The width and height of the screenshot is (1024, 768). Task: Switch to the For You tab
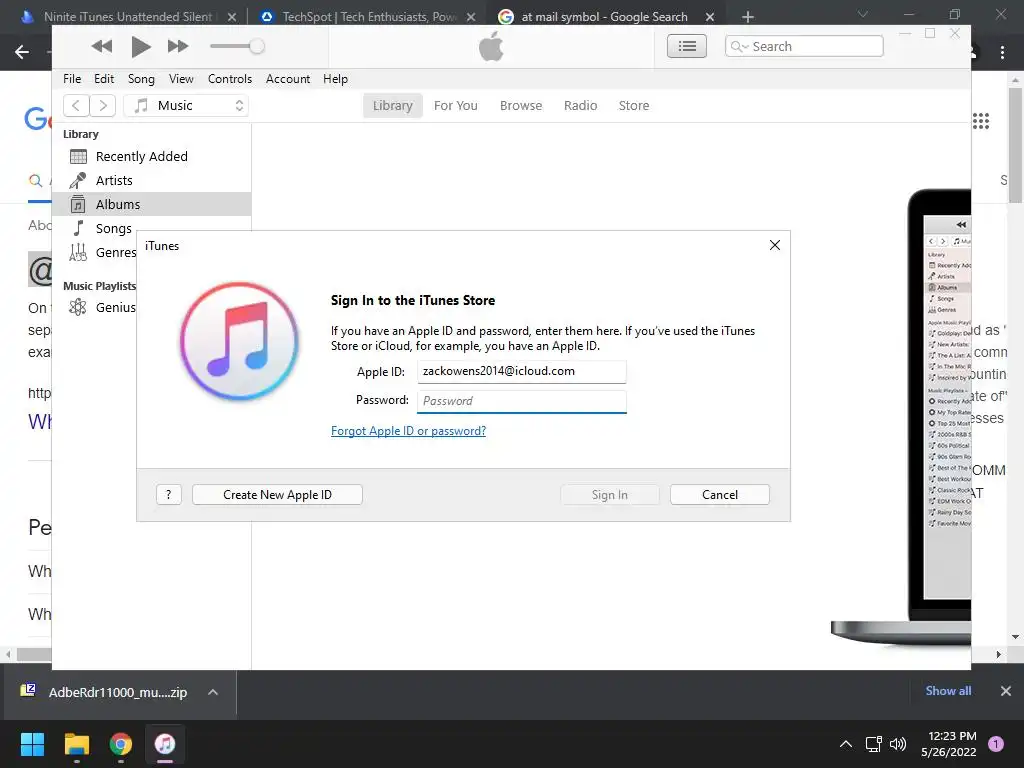(x=455, y=106)
